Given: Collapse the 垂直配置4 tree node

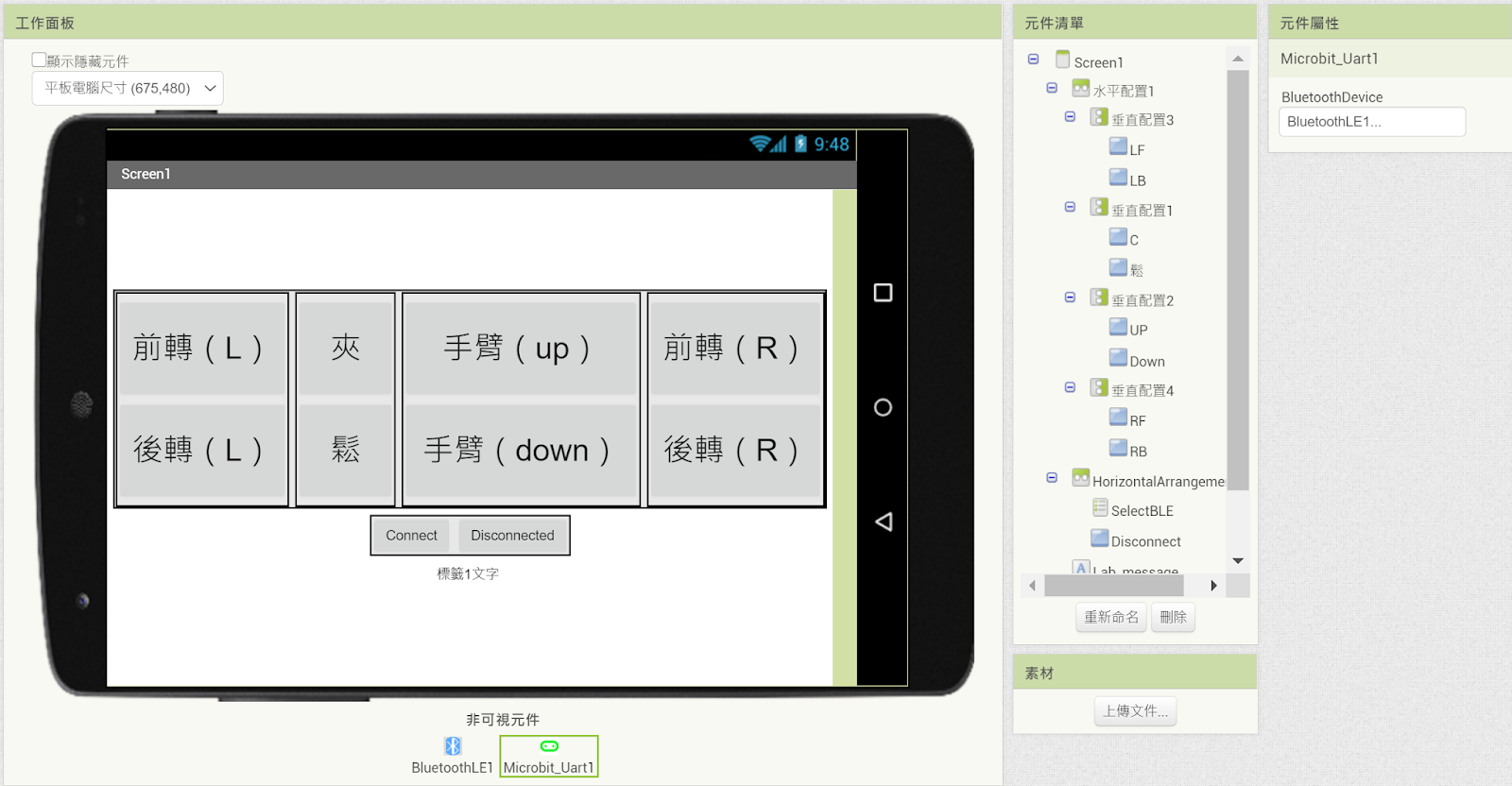Looking at the screenshot, I should (x=1070, y=387).
